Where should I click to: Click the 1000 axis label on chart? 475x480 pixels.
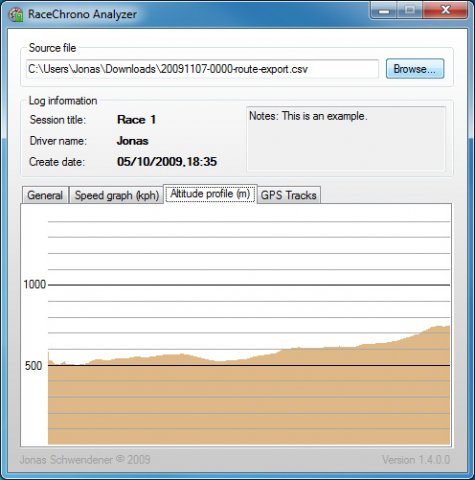pyautogui.click(x=34, y=285)
